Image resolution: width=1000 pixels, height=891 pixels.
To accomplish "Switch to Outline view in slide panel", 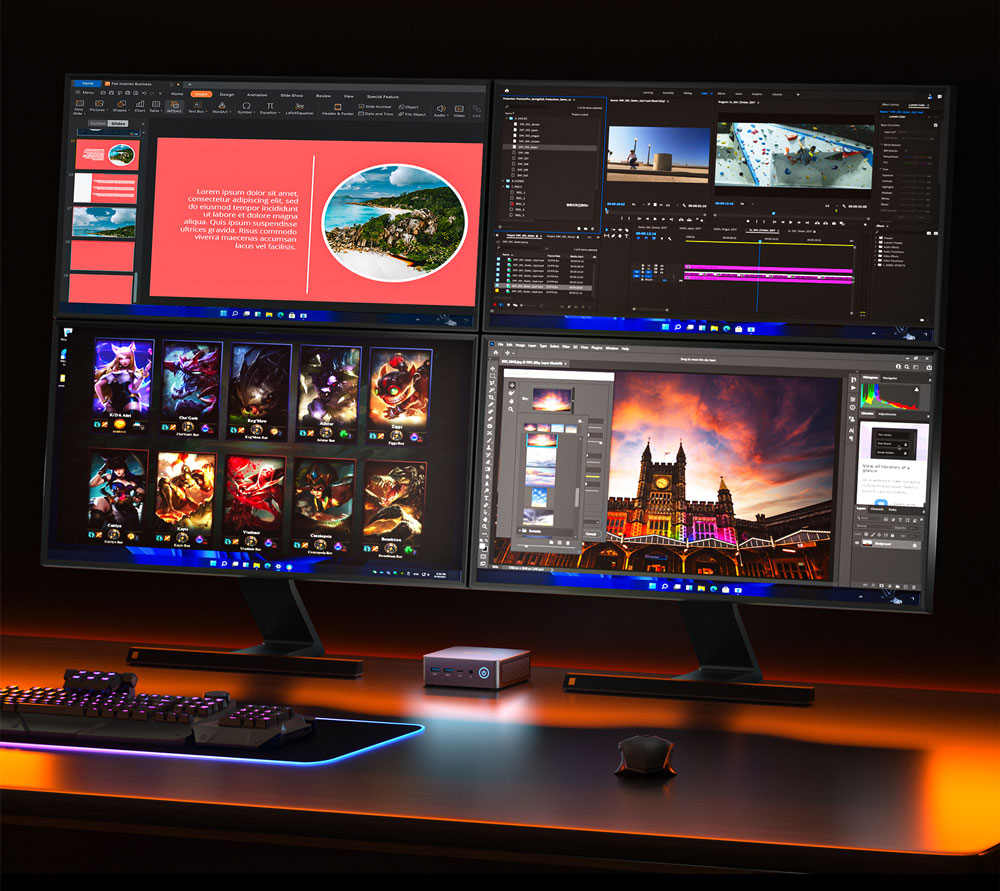I will pos(98,124).
